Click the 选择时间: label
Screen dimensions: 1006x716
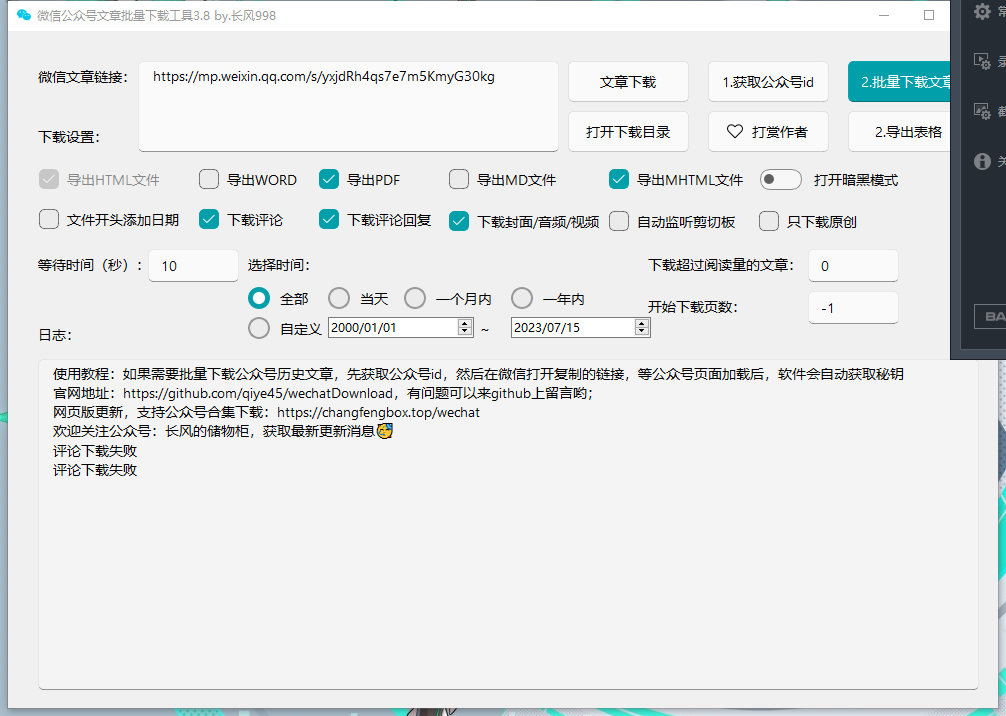click(x=278, y=265)
